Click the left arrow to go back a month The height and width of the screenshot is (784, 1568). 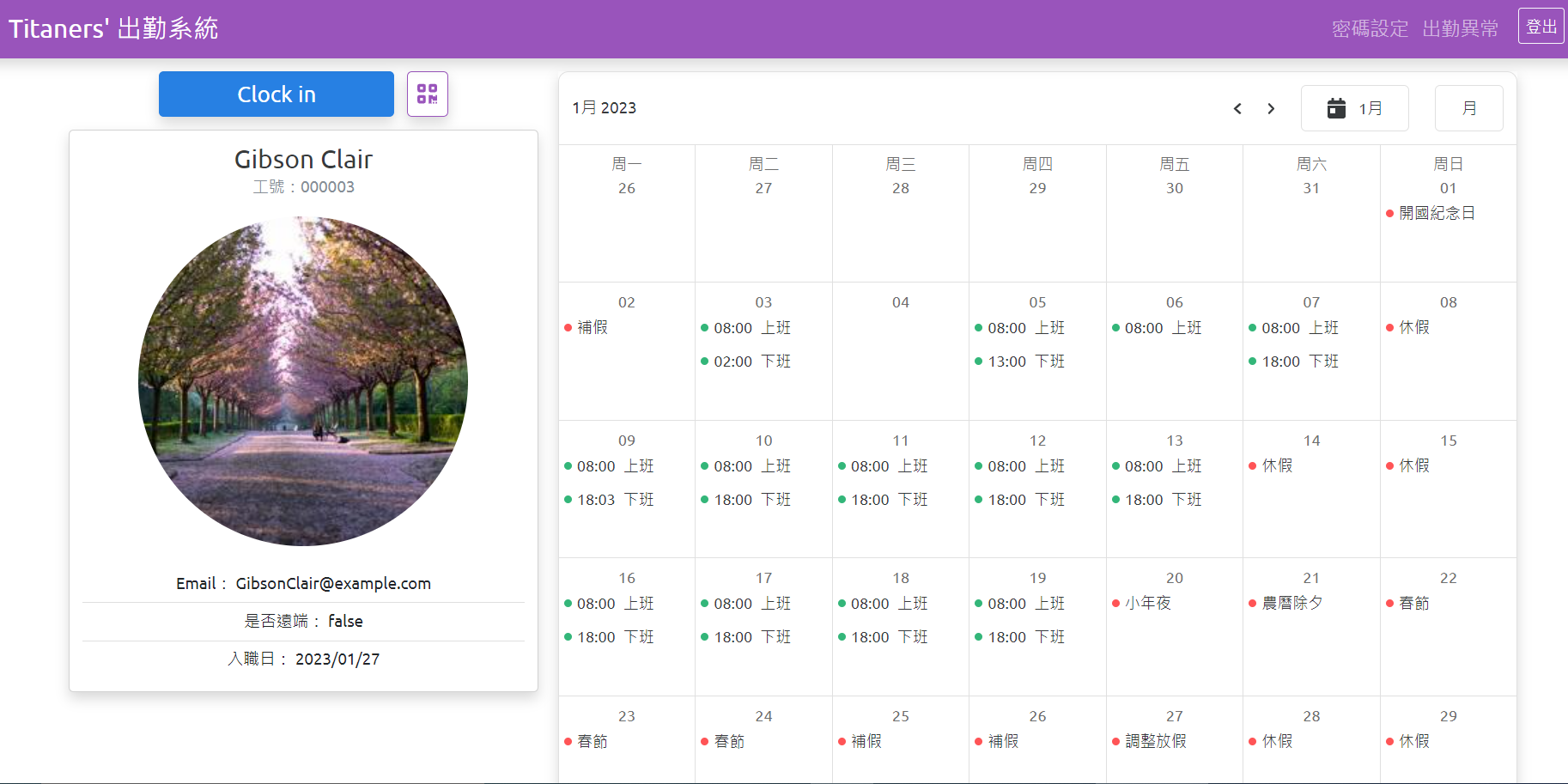pyautogui.click(x=1237, y=109)
